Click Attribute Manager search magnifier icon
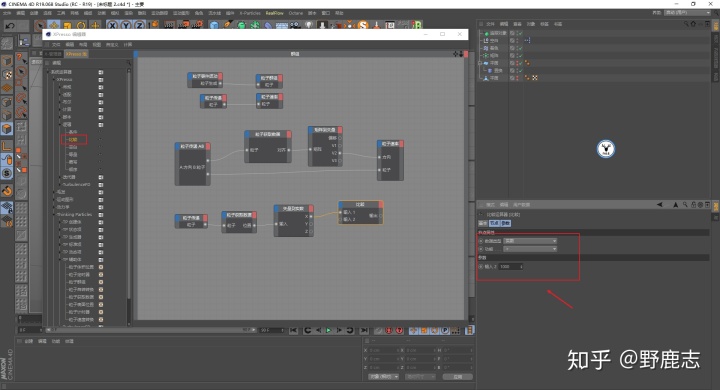The width and height of the screenshot is (720, 390). click(685, 205)
